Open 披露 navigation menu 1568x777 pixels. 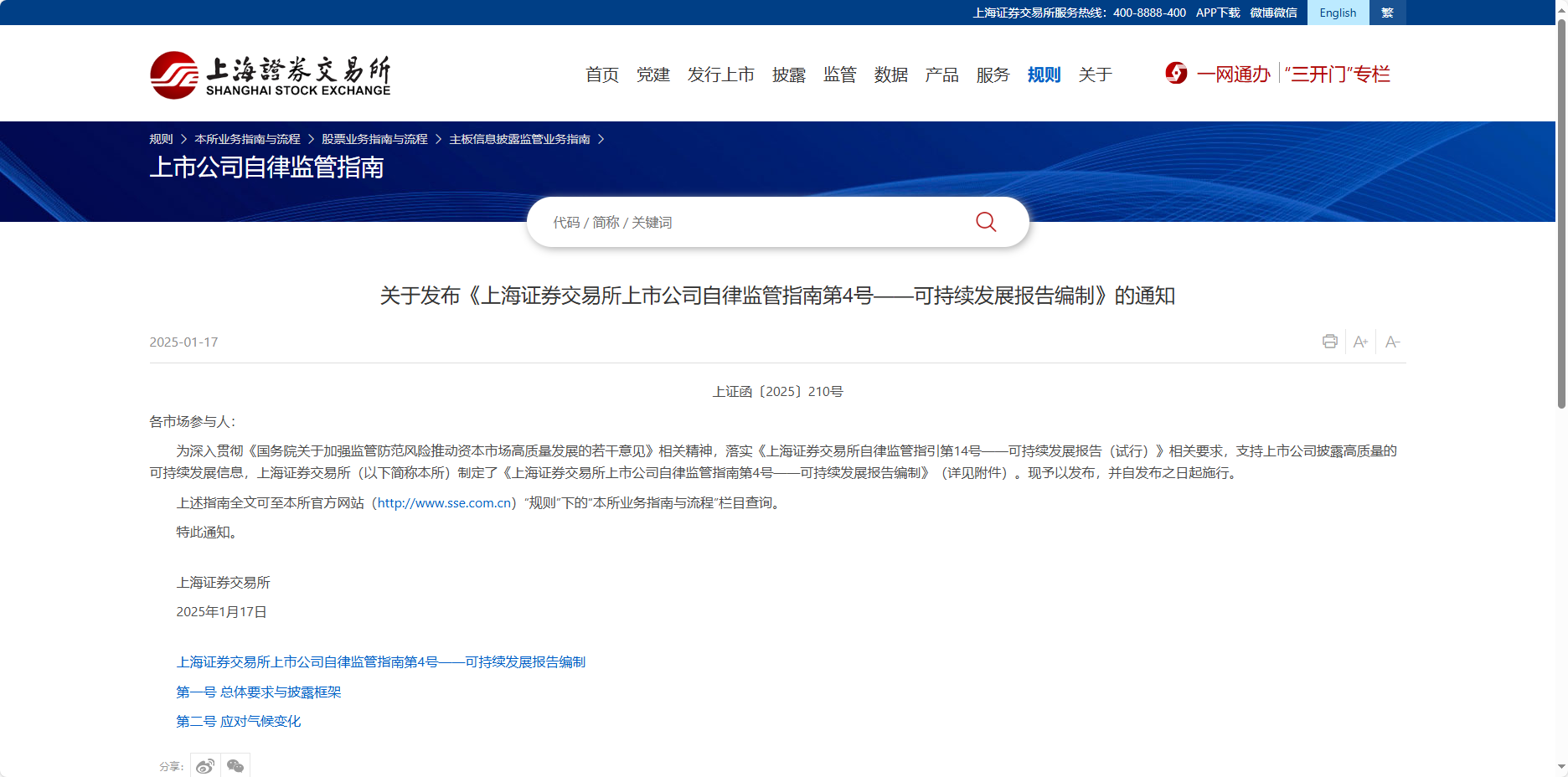pyautogui.click(x=789, y=75)
